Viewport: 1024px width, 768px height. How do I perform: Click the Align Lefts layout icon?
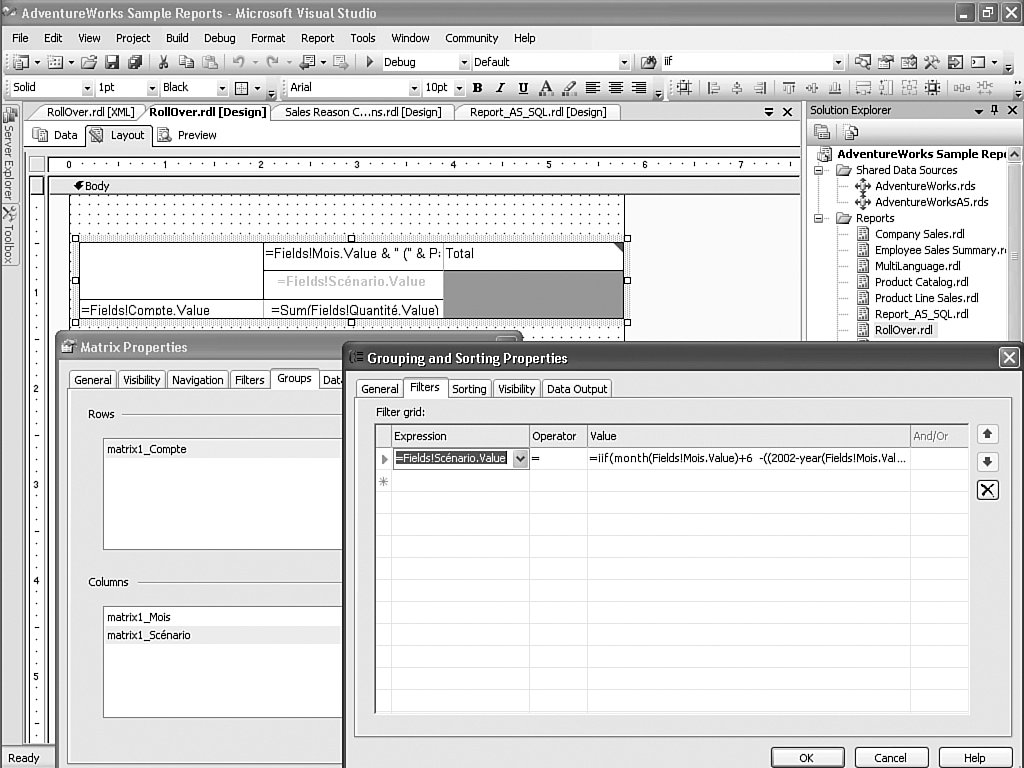coord(714,88)
